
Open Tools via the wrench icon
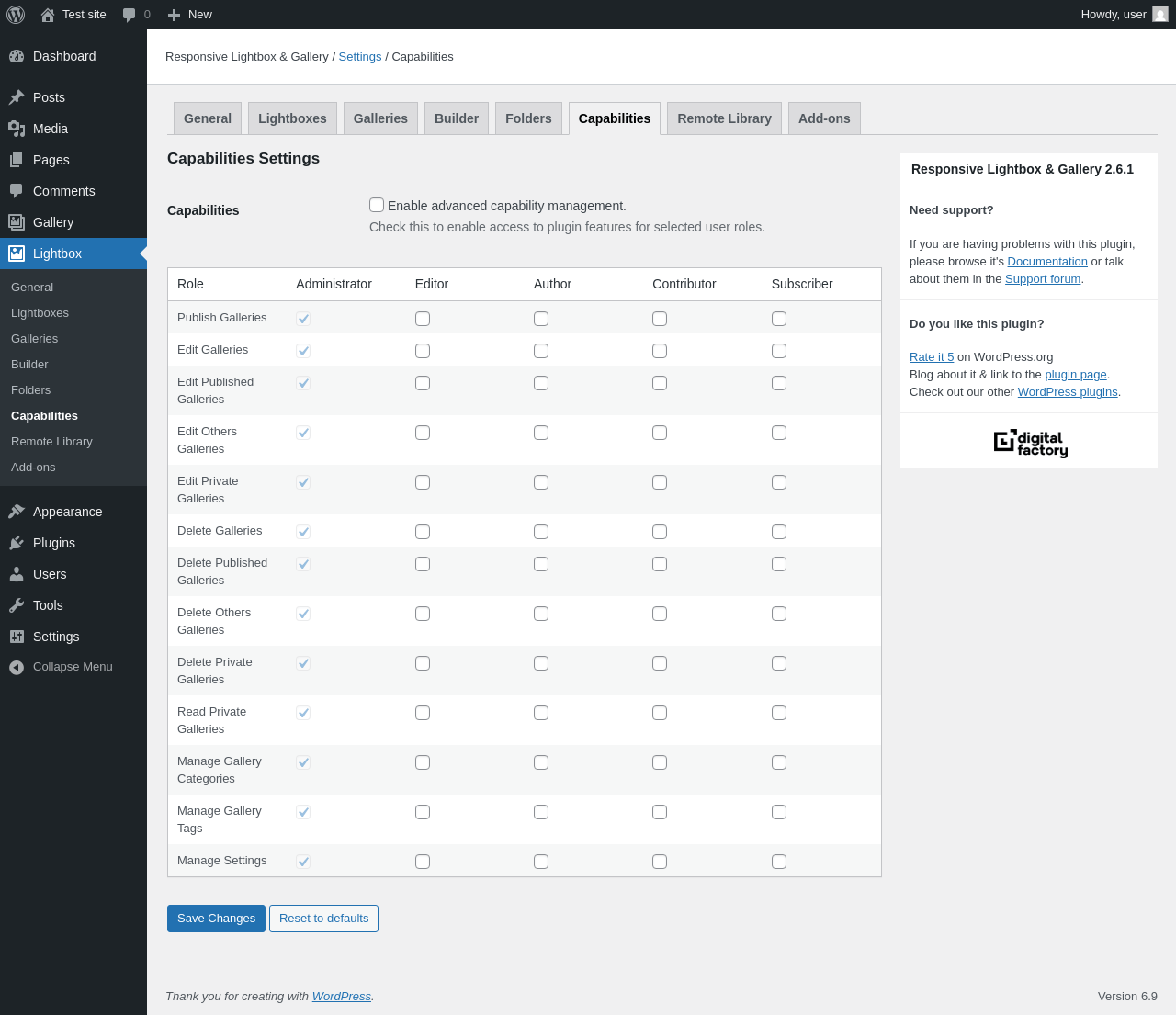(17, 605)
